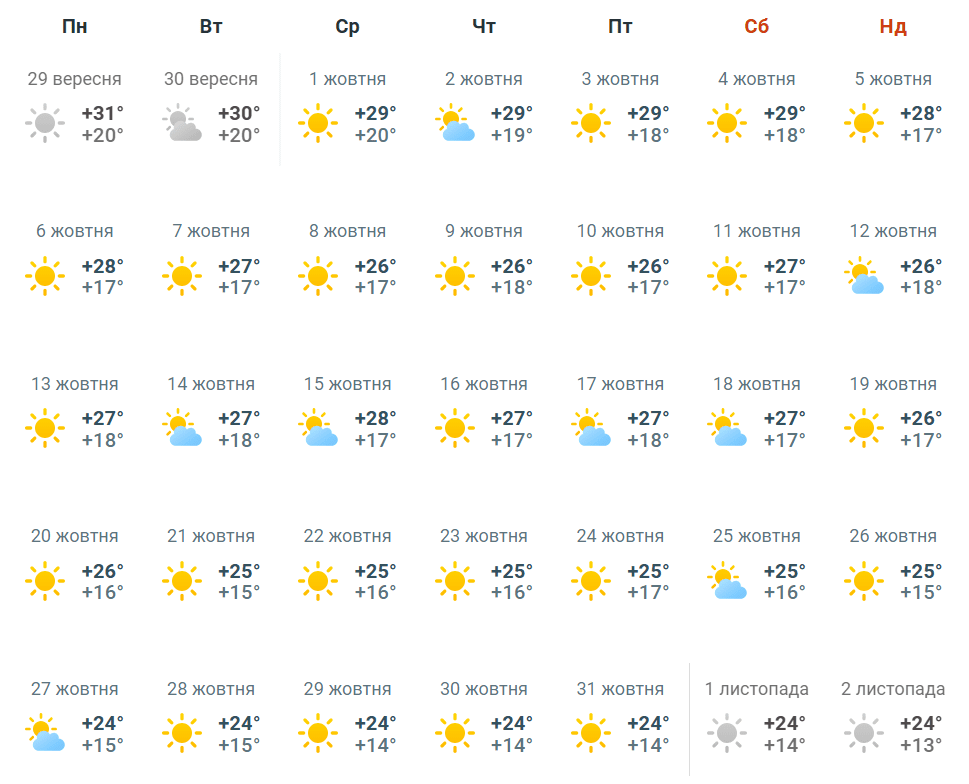969x784 pixels.
Task: Open the 5 жовтня date link
Action: [x=893, y=79]
